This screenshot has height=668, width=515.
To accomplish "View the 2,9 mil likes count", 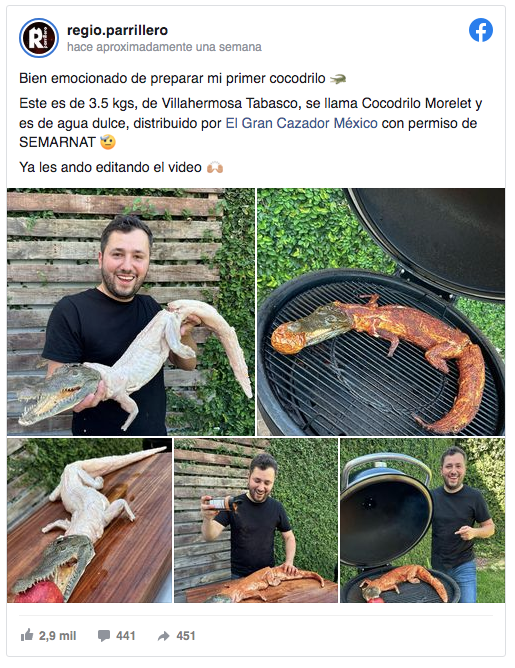I will coord(58,636).
